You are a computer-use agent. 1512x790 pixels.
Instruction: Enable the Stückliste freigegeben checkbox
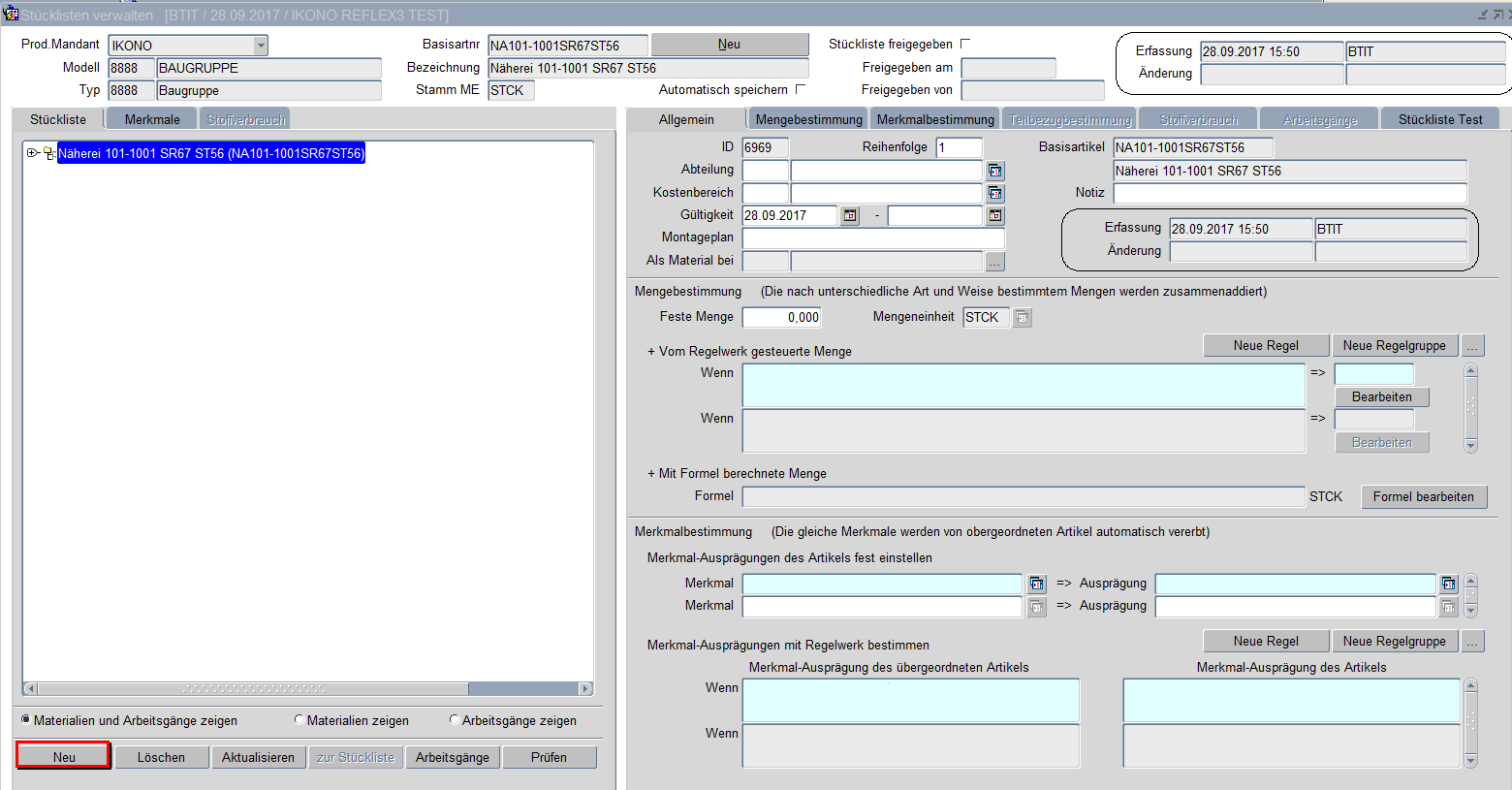[x=964, y=44]
